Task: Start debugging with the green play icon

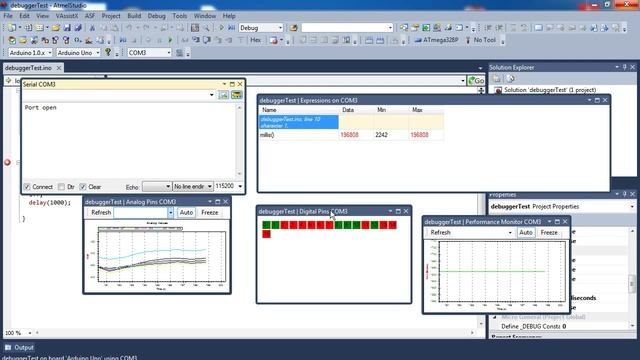Action: coord(221,28)
